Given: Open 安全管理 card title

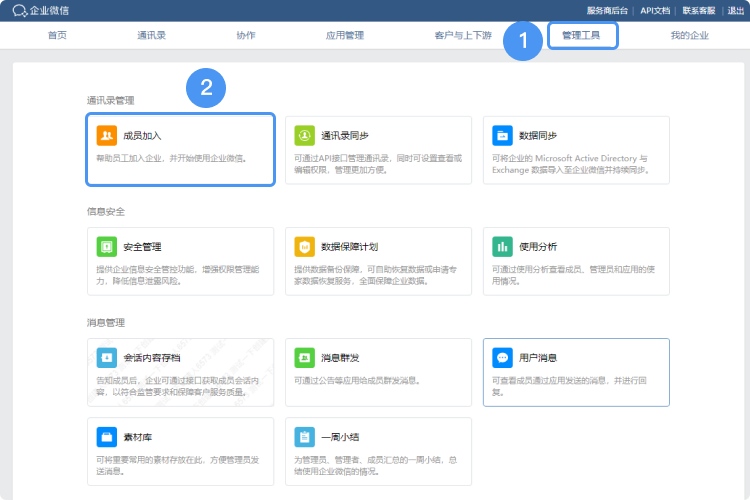Looking at the screenshot, I should [142, 247].
